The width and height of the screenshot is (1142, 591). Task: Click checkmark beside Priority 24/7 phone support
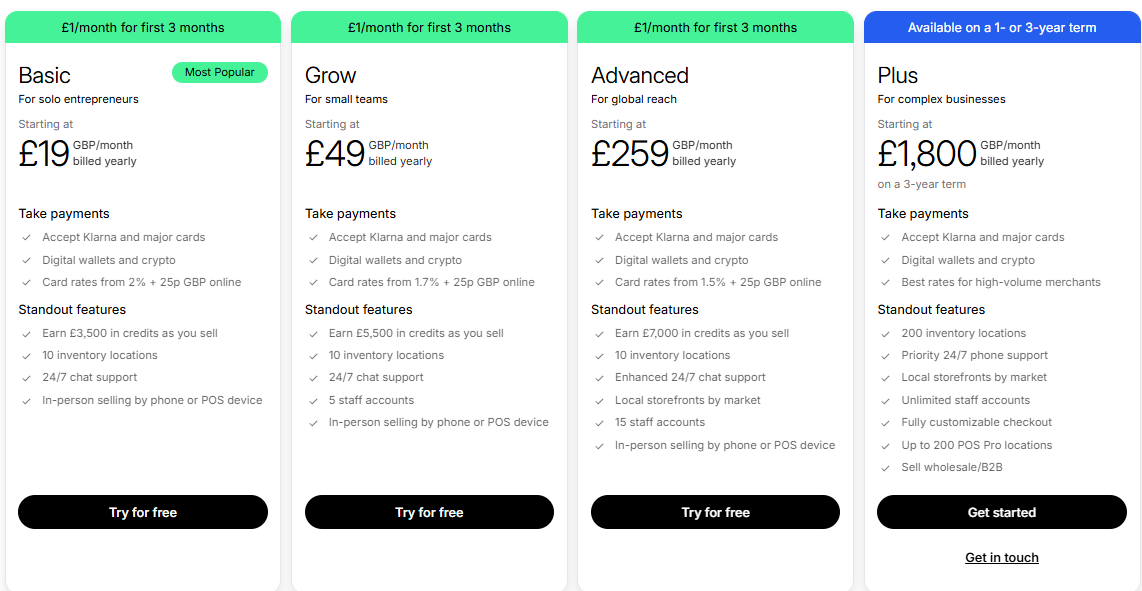click(885, 356)
